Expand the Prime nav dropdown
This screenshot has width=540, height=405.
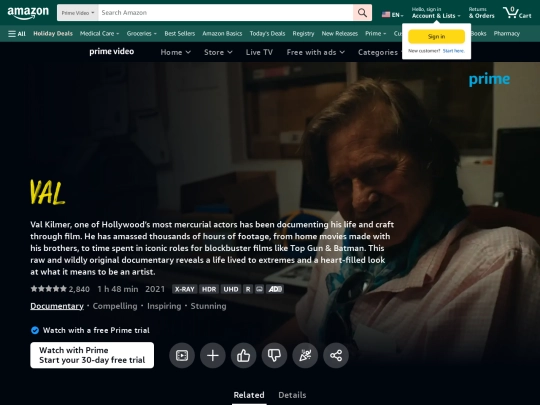[375, 34]
